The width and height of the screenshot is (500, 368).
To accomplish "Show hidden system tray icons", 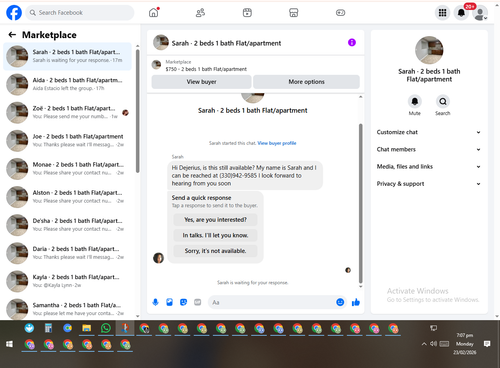I will (424, 344).
